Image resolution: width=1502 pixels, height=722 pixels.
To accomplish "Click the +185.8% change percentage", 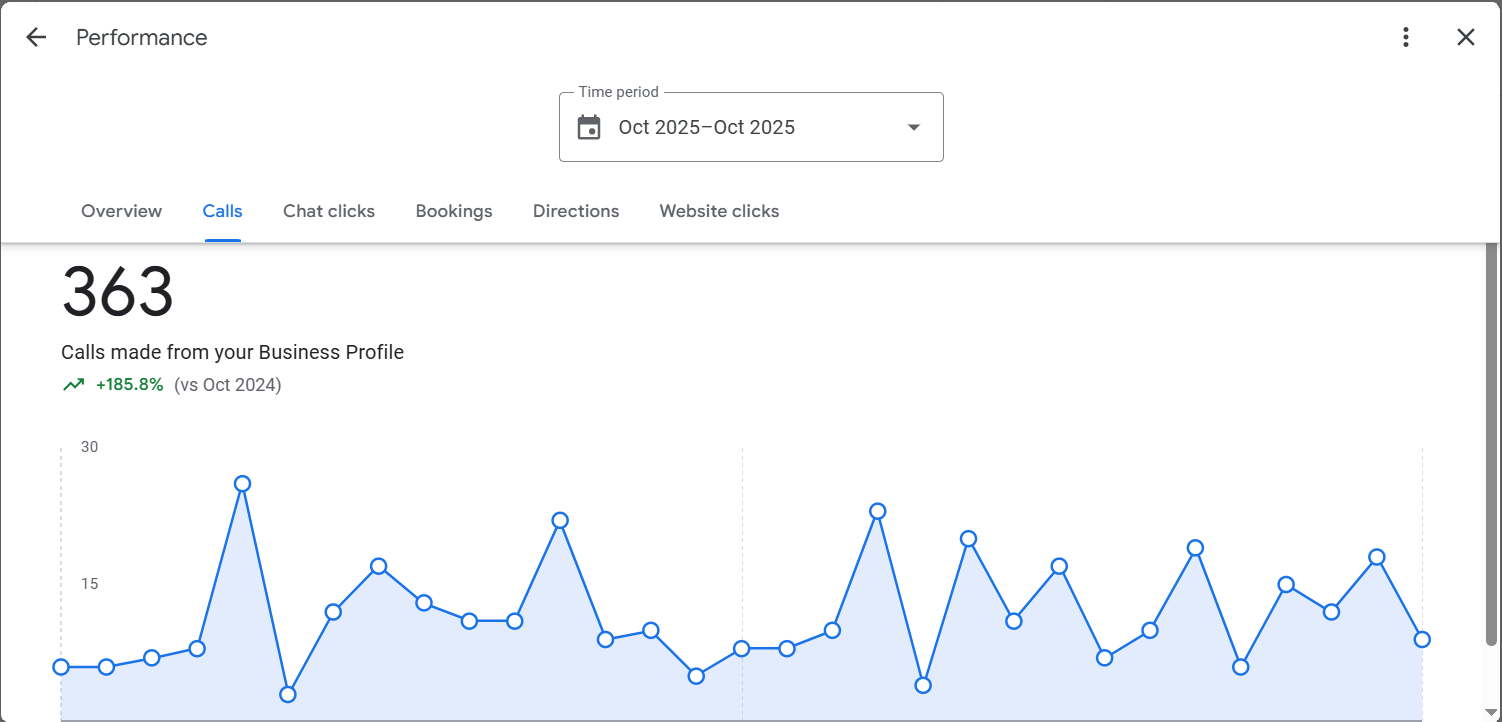I will [130, 385].
